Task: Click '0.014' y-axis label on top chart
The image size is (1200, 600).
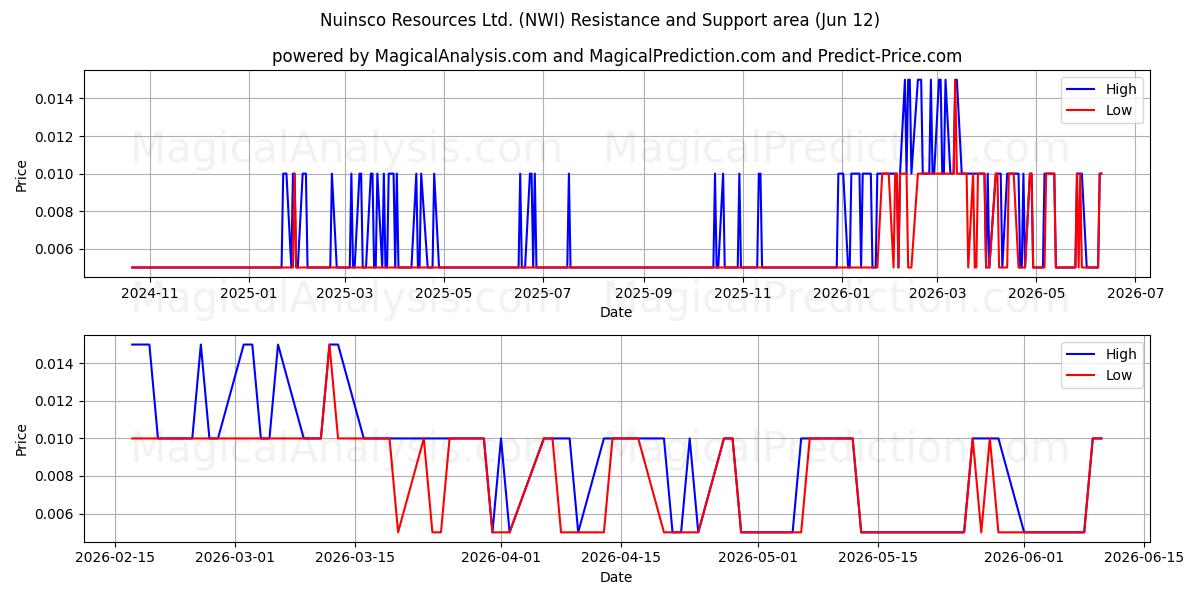Action: pyautogui.click(x=57, y=98)
